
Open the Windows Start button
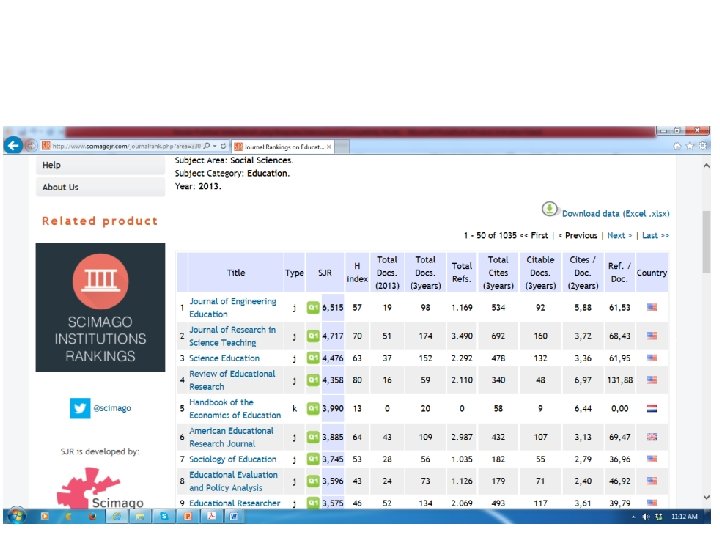pos(17,516)
